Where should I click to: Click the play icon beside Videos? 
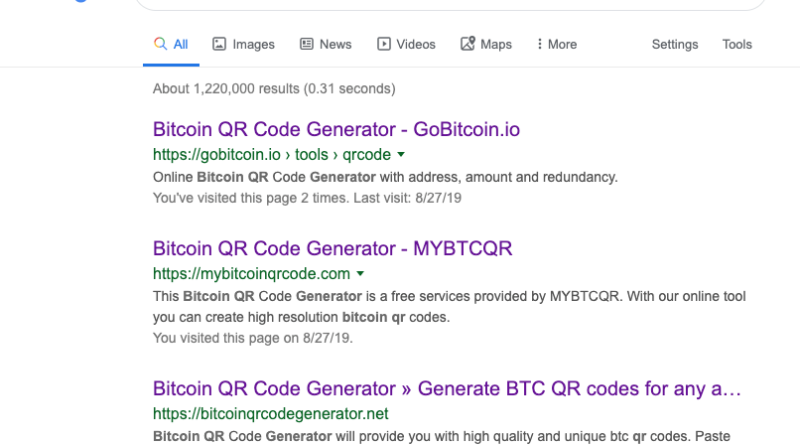click(384, 44)
